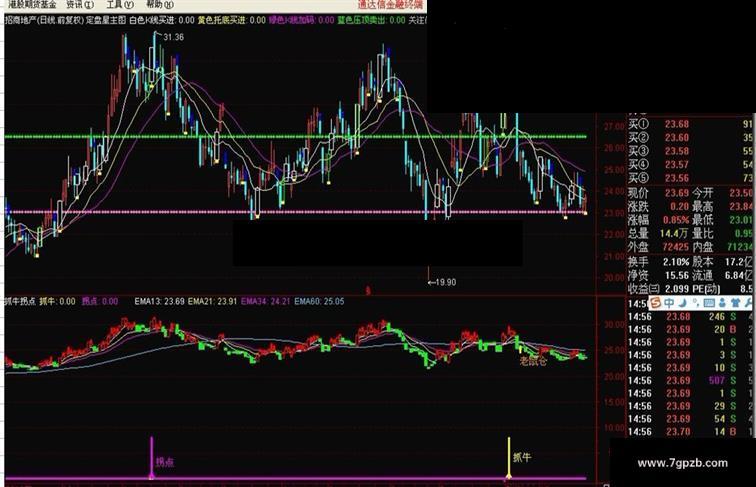
Task: Click the 抓牛拐点 sub-indicator name
Action: 20,301
